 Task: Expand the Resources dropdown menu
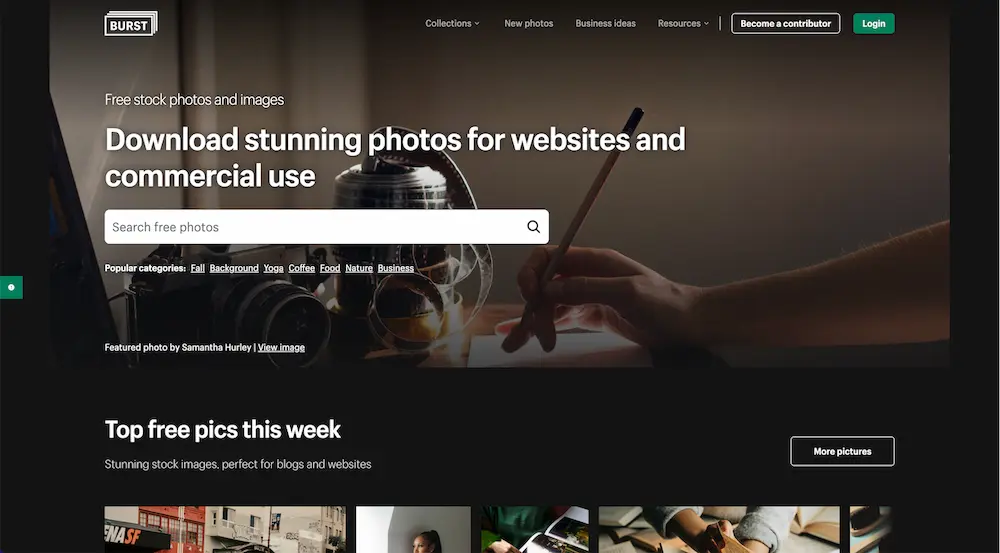[683, 24]
